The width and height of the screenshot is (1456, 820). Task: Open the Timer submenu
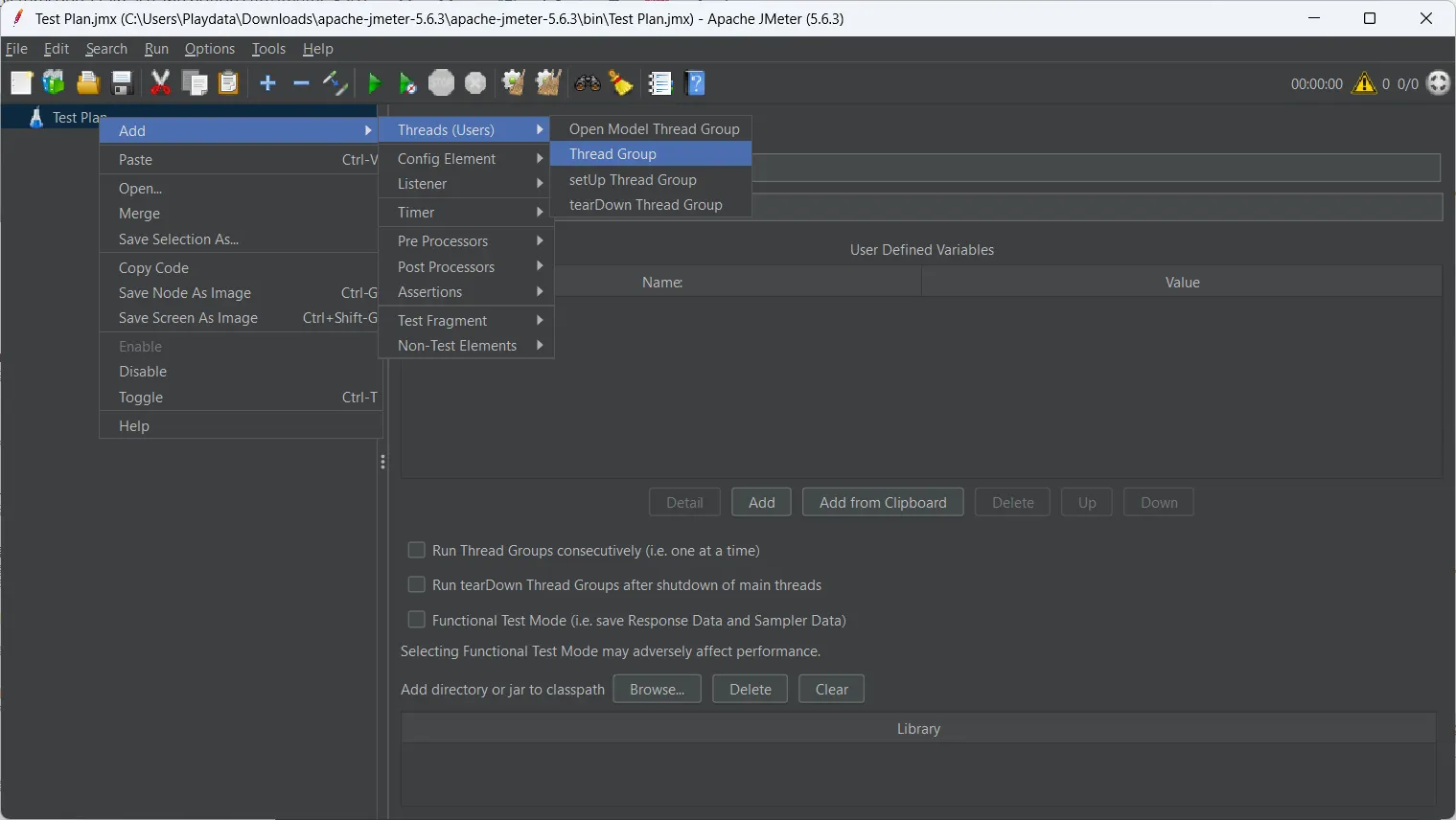point(465,213)
